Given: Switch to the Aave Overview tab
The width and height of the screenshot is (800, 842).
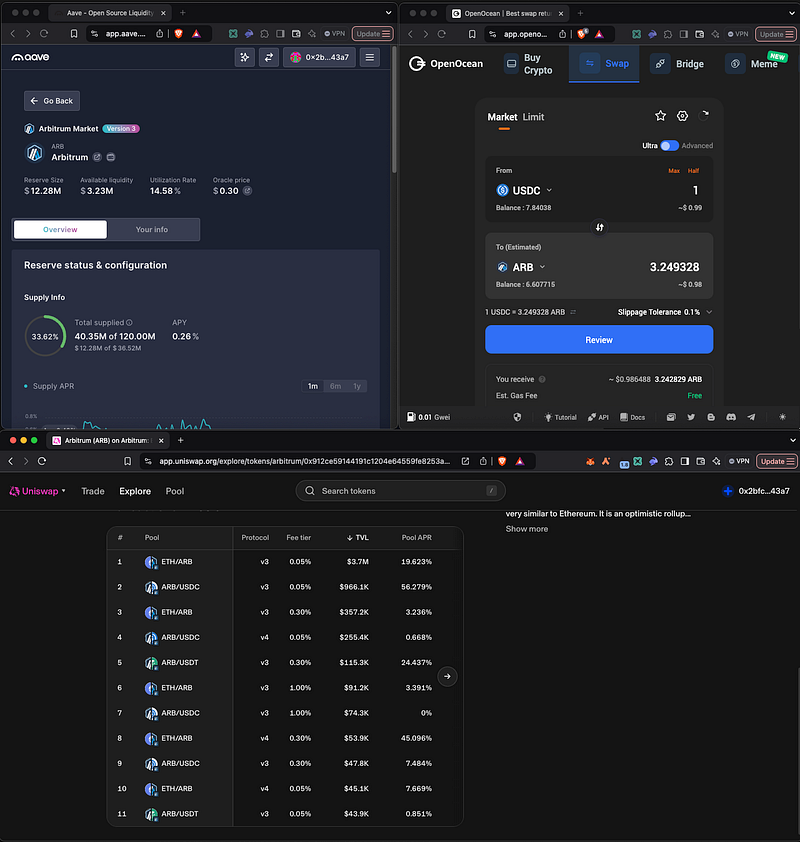Looking at the screenshot, I should tap(60, 229).
